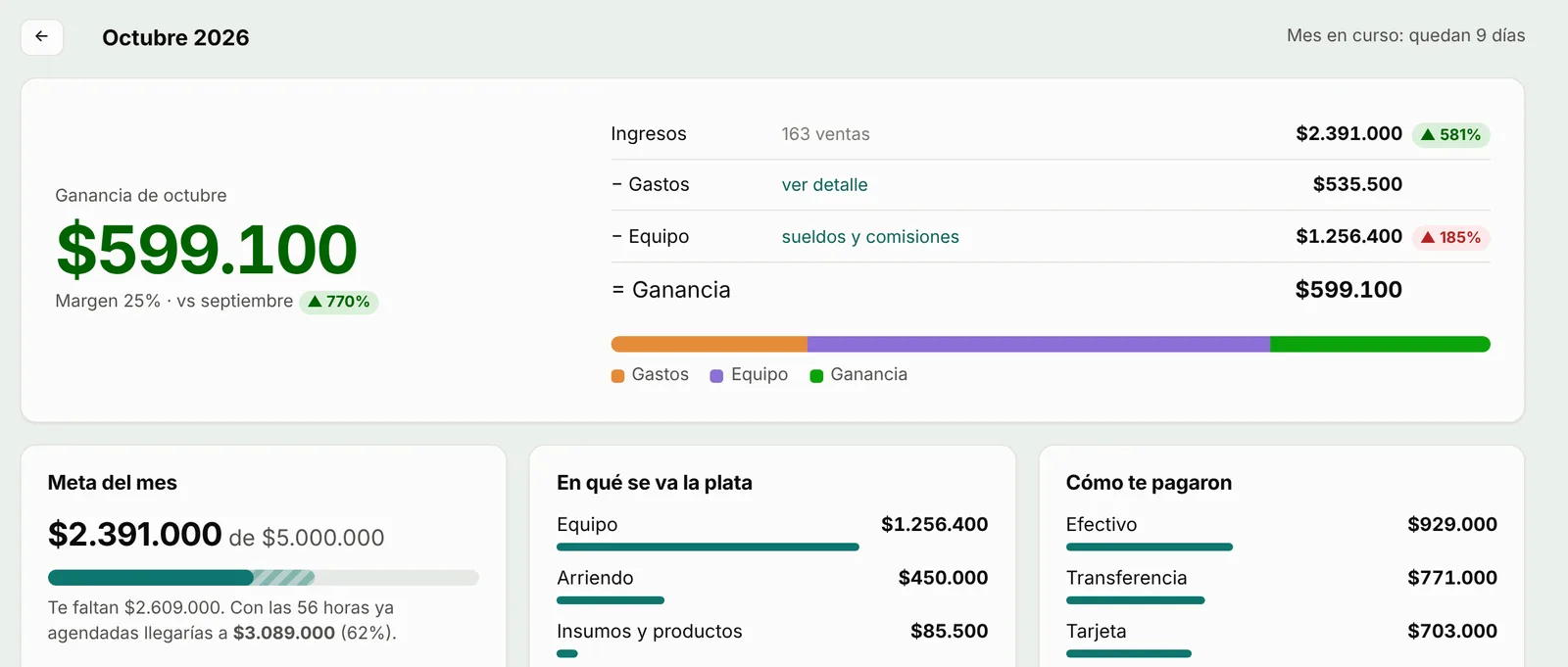Click the 185% Equipo increase badge
The image size is (1568, 667).
[1450, 238]
